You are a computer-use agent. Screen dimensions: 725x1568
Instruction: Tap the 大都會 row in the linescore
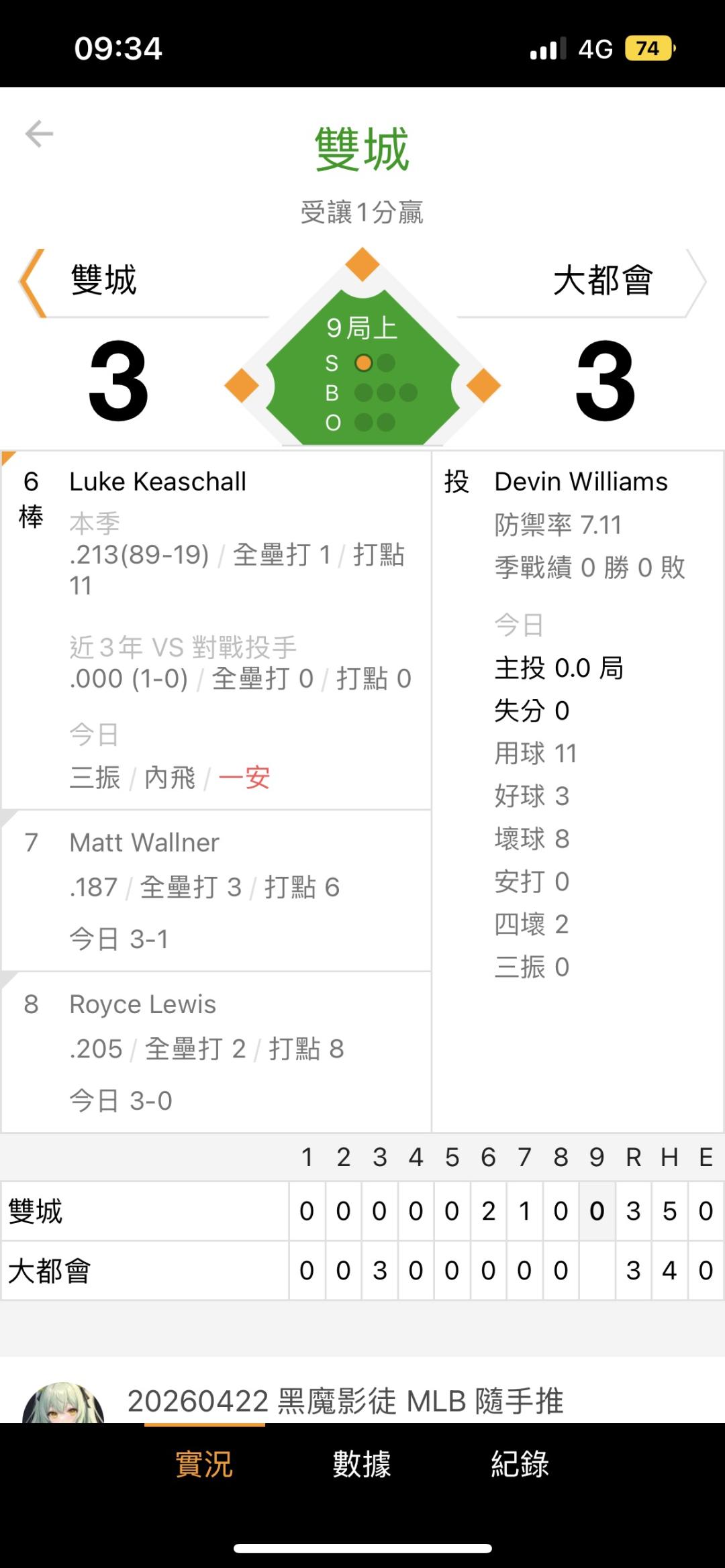144,1270
